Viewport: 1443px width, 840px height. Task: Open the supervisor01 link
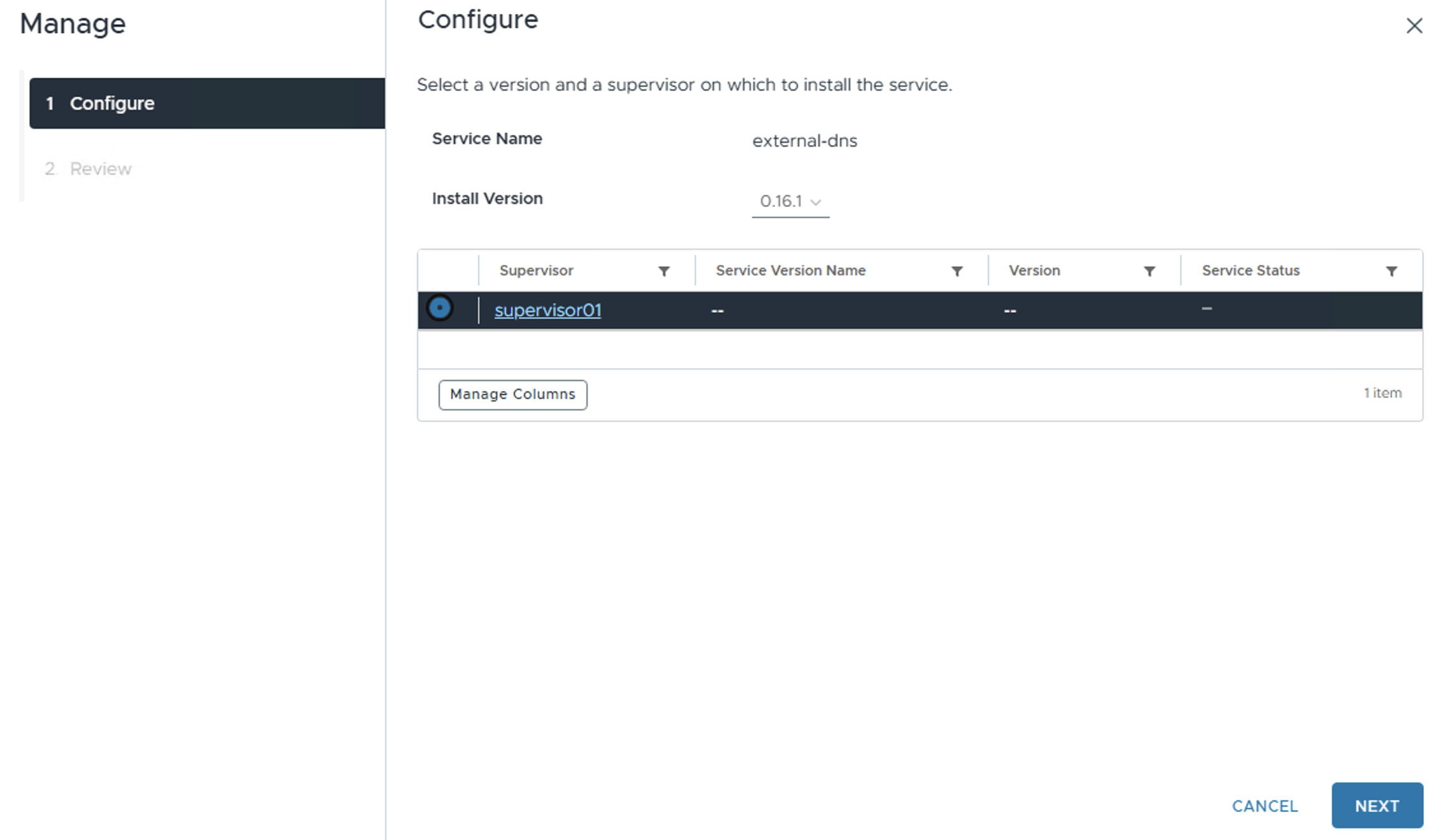click(547, 310)
